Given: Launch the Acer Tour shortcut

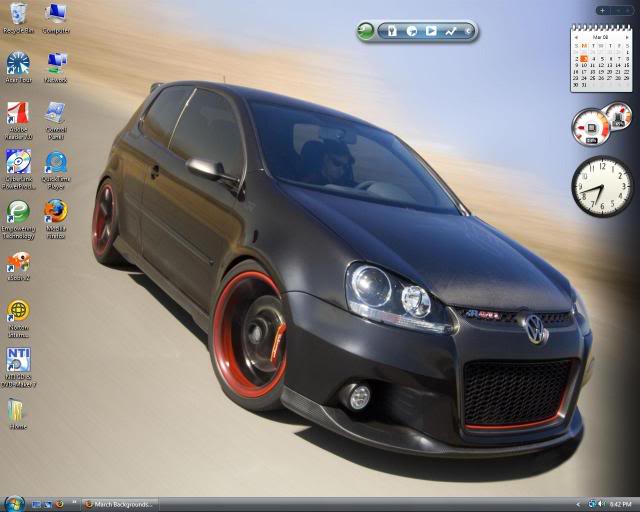Looking at the screenshot, I should click(18, 67).
